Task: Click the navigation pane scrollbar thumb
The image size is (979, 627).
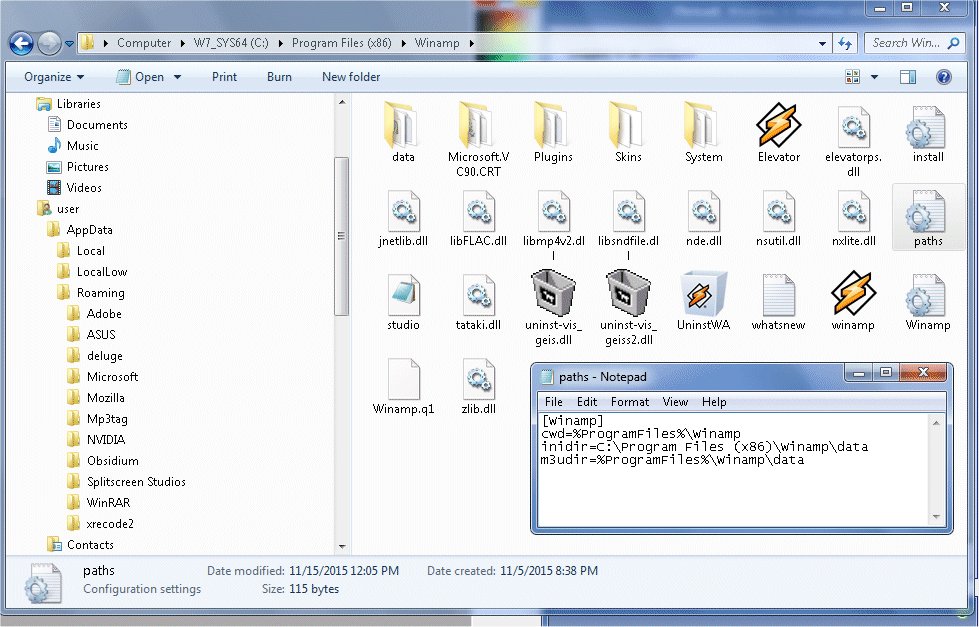Action: [x=342, y=236]
